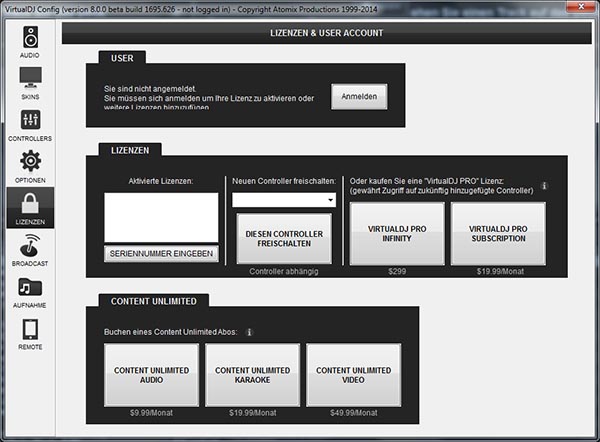The image size is (600, 442).
Task: Select the LIZENZEN section tab header
Action: pos(130,150)
